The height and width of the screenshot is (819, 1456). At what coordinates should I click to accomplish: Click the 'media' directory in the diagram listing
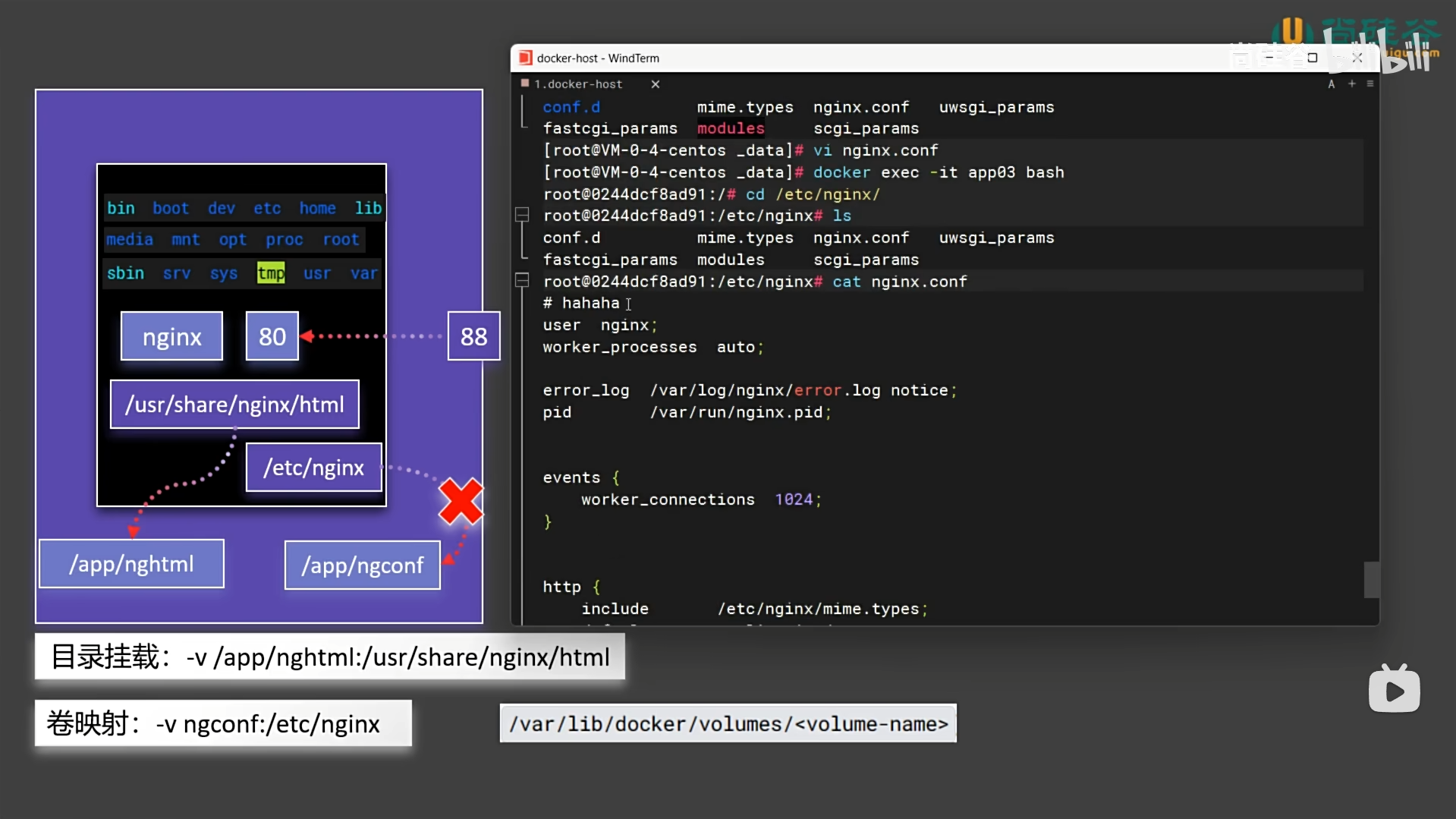(130, 240)
